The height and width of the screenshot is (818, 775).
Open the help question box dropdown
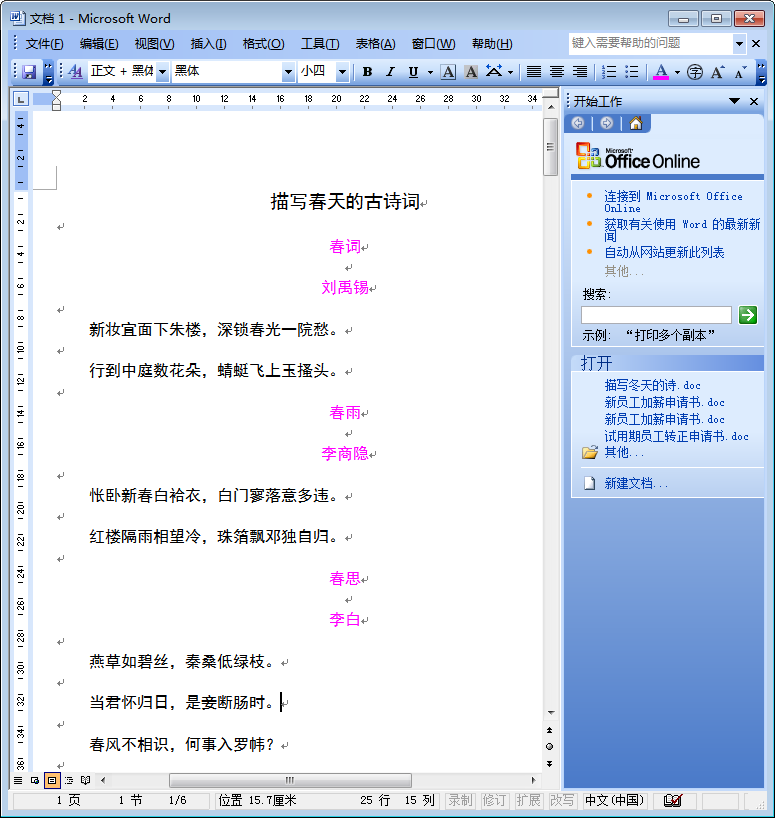click(x=739, y=43)
